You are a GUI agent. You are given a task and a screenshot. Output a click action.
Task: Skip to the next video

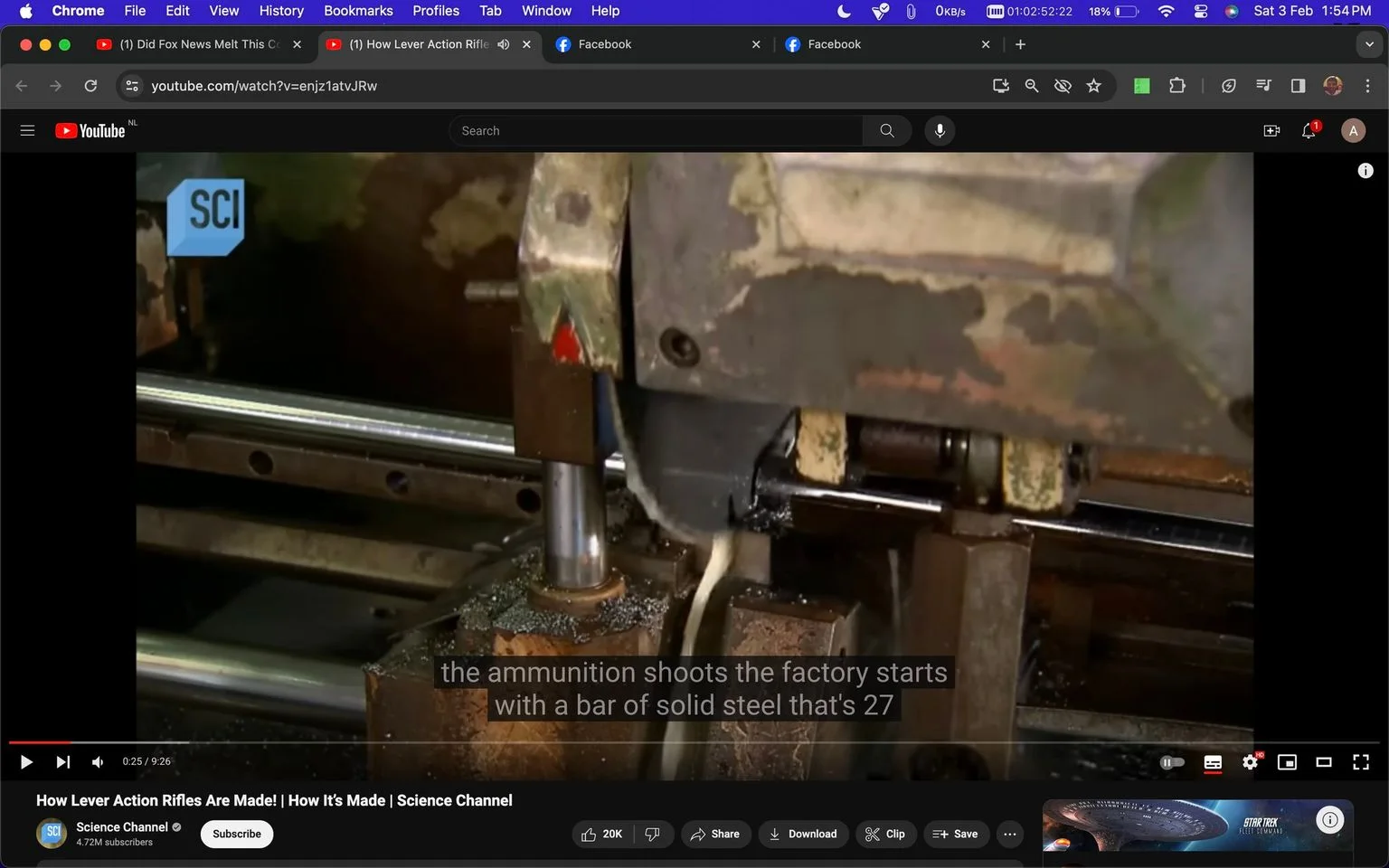coord(62,762)
